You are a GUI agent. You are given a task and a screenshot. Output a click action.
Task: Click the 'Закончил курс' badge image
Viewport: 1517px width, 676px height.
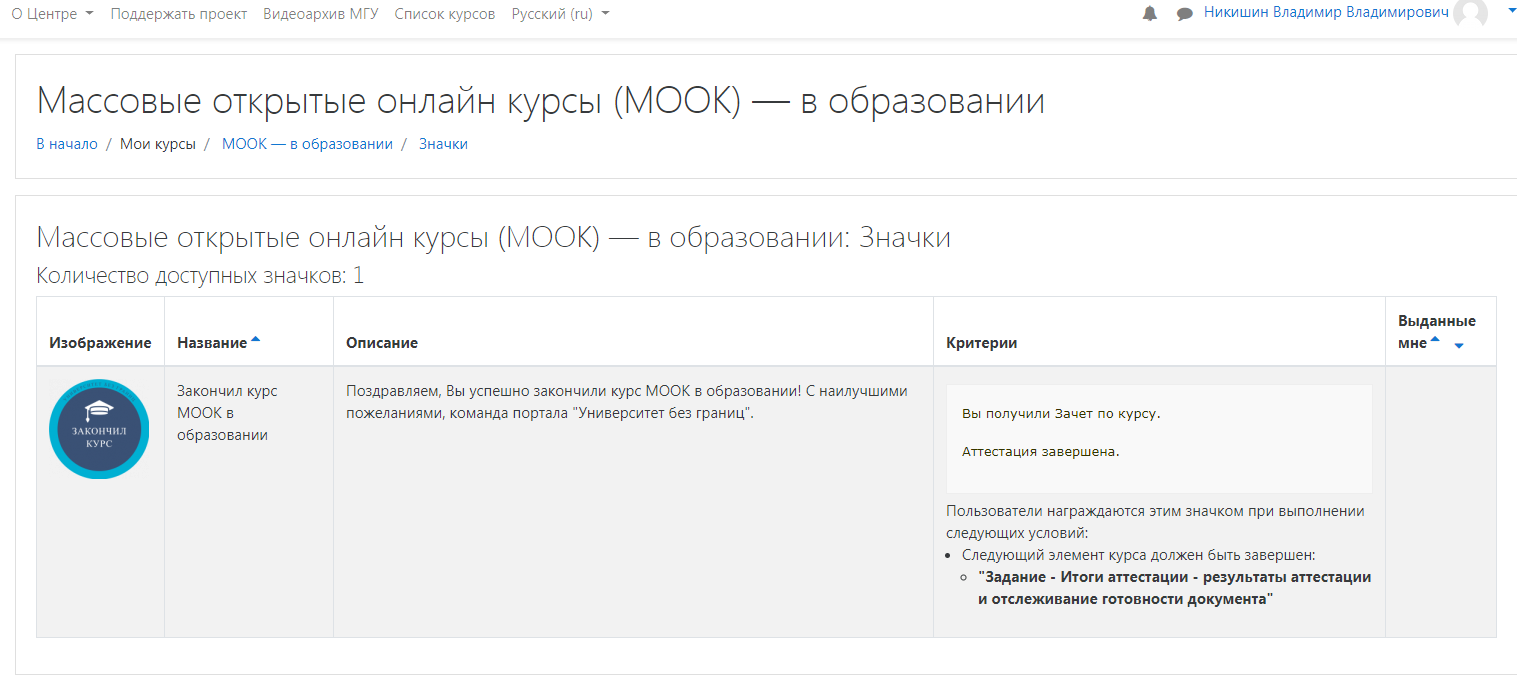point(98,428)
